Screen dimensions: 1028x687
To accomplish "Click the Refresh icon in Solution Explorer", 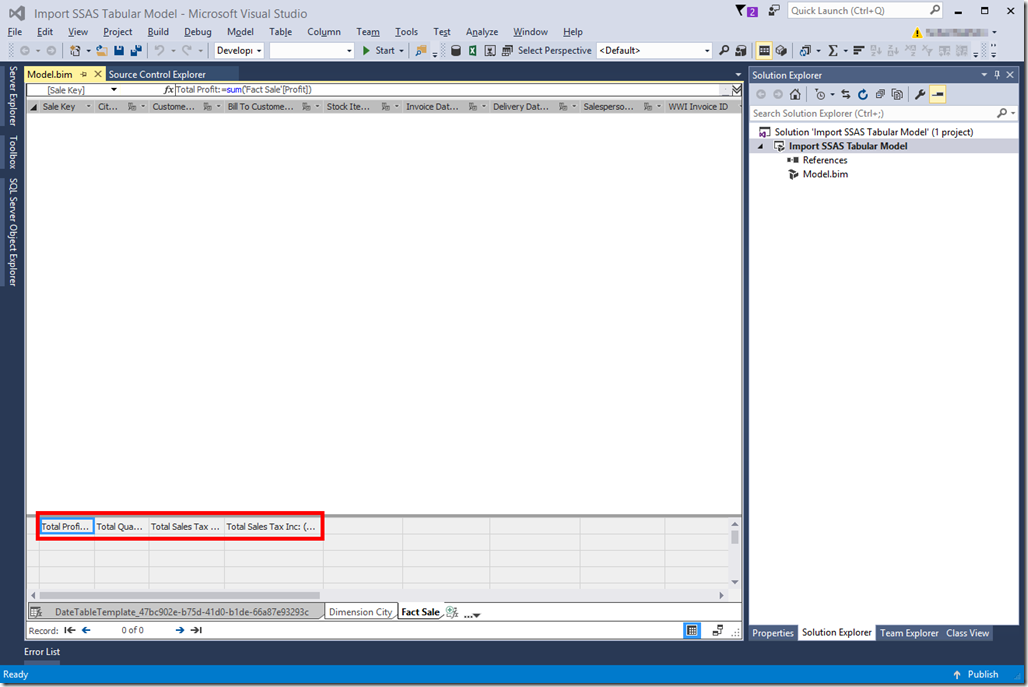I will tap(863, 94).
